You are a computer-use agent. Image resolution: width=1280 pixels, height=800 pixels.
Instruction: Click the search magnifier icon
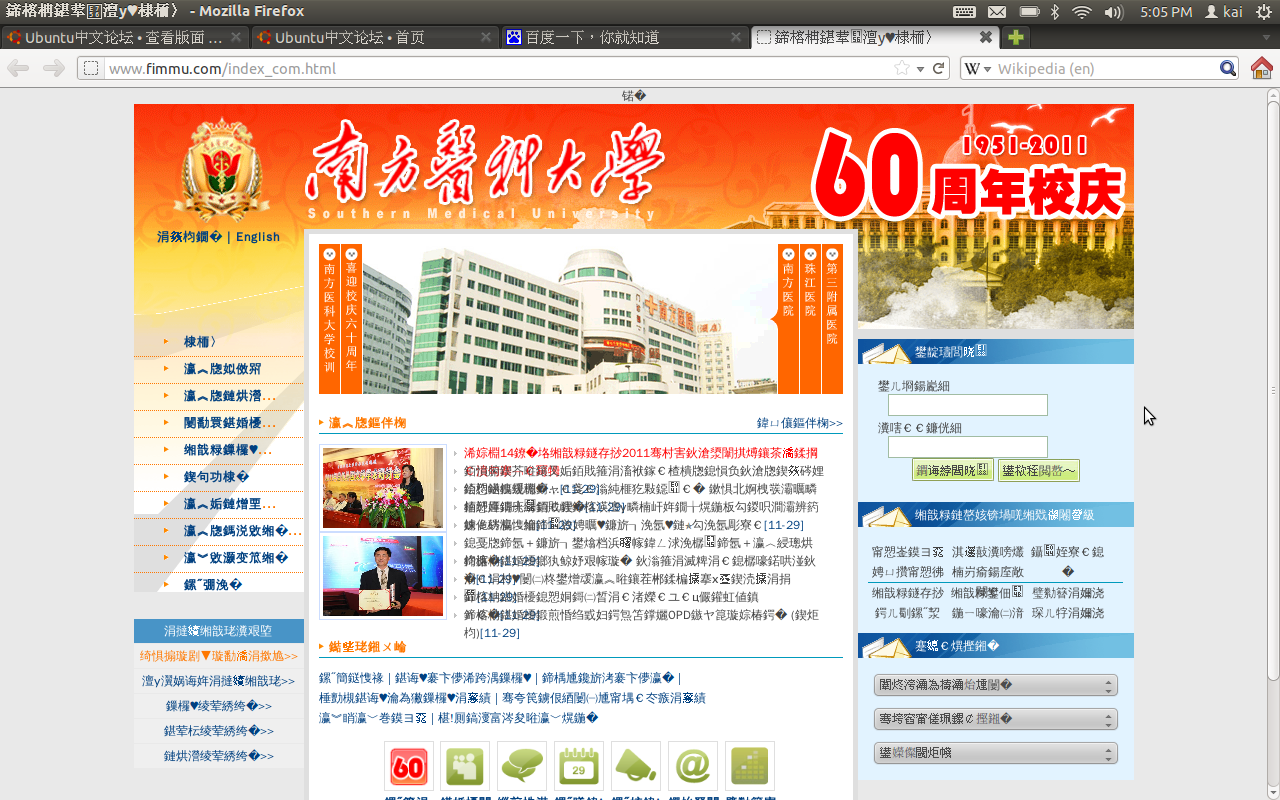click(1228, 68)
